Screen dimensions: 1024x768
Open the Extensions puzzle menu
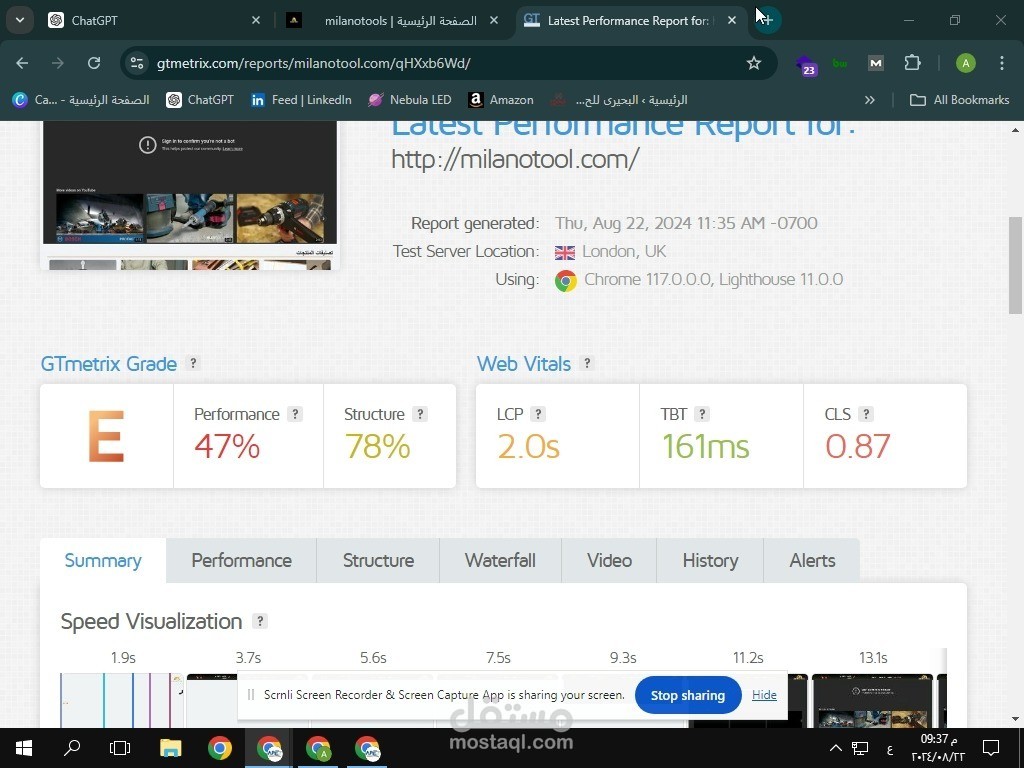[x=912, y=63]
